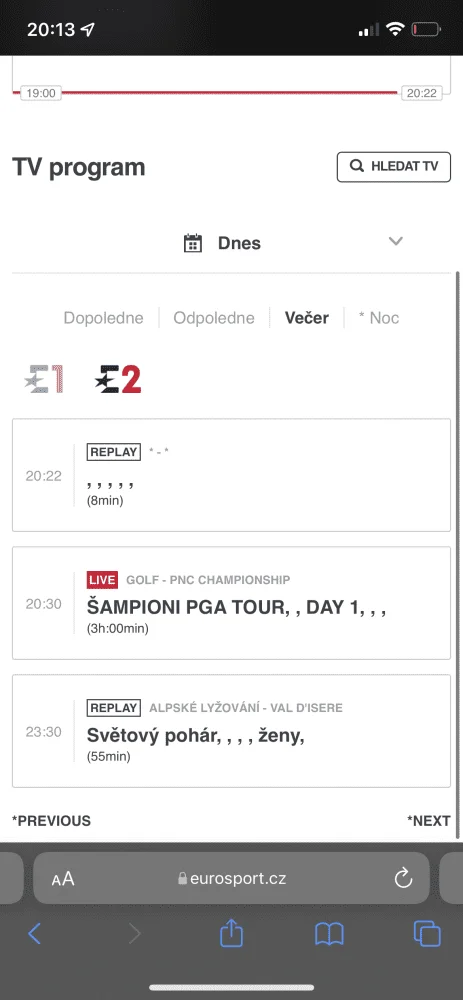Click the calendar icon beside Dnes
This screenshot has width=463, height=1000.
[x=193, y=243]
